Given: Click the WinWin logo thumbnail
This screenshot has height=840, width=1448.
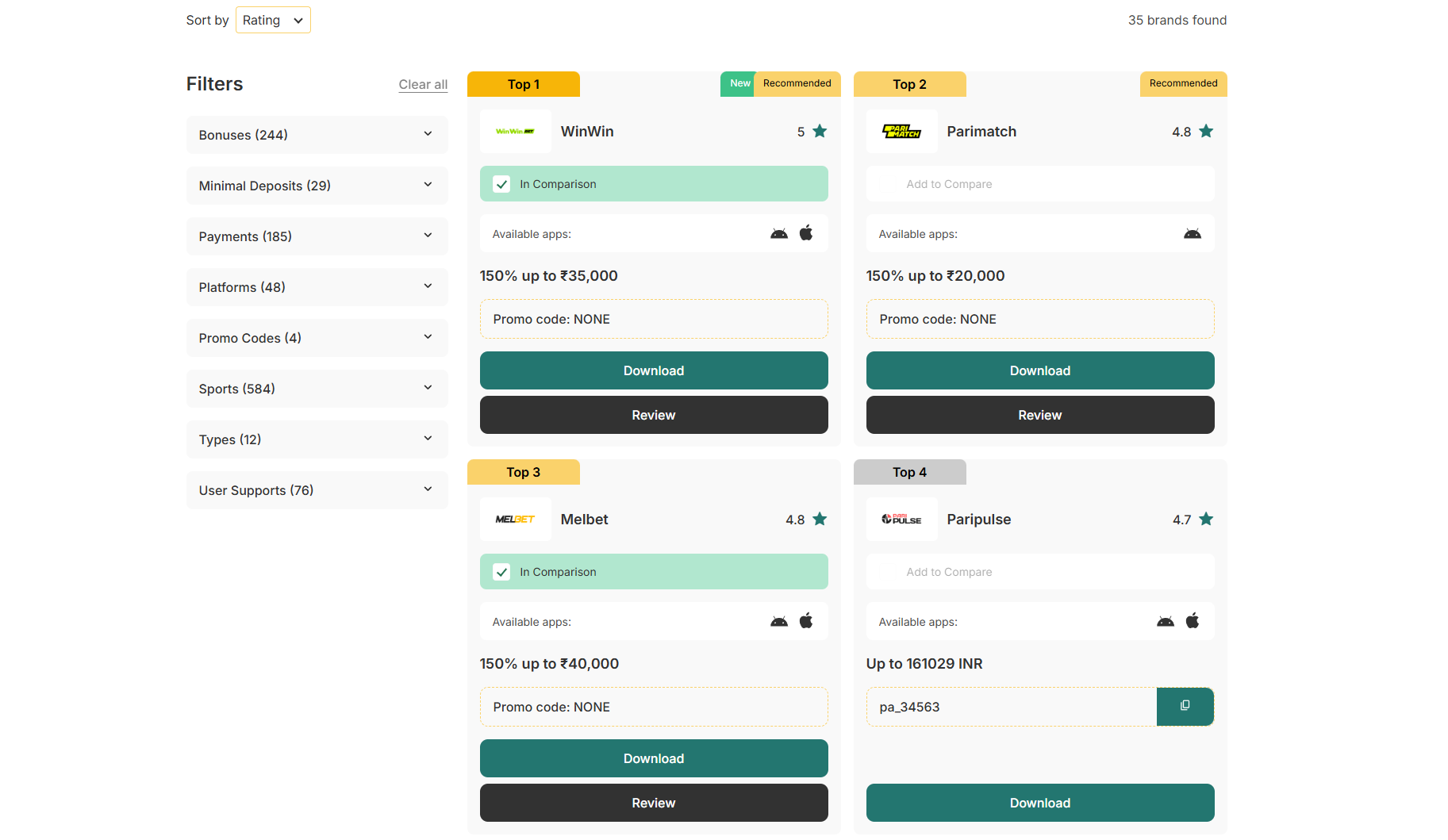Looking at the screenshot, I should point(515,132).
